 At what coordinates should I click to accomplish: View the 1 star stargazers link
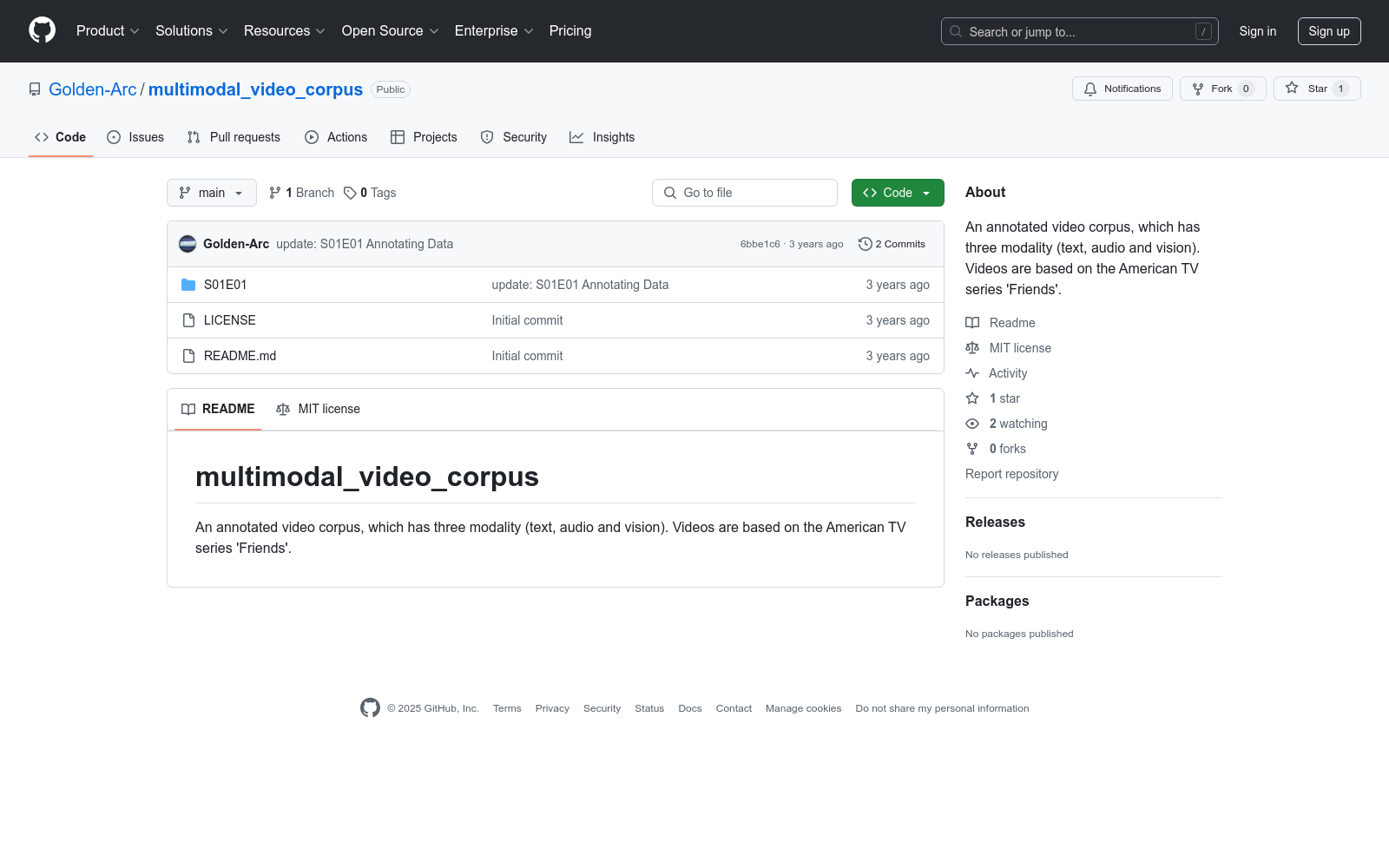click(993, 398)
